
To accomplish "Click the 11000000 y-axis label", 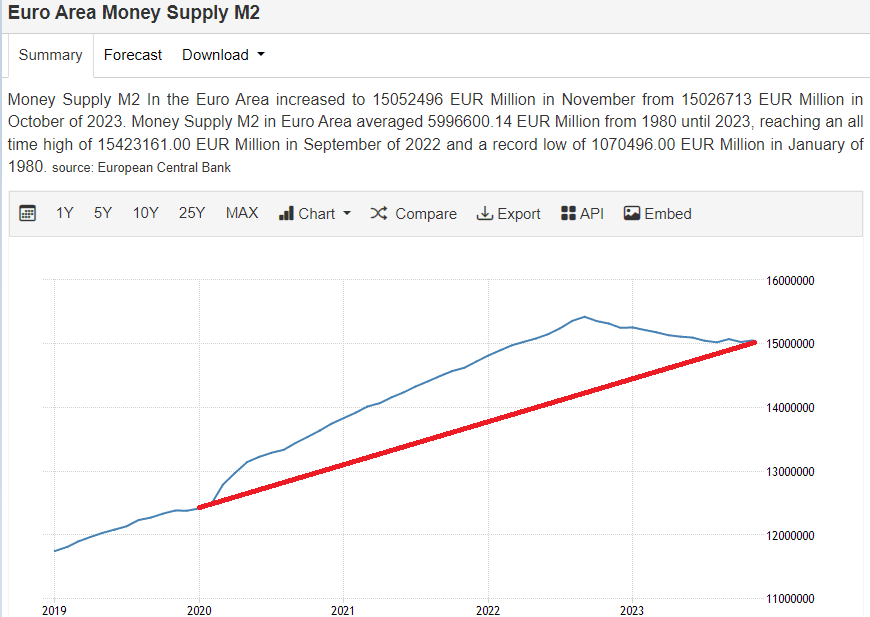I will 790,599.
